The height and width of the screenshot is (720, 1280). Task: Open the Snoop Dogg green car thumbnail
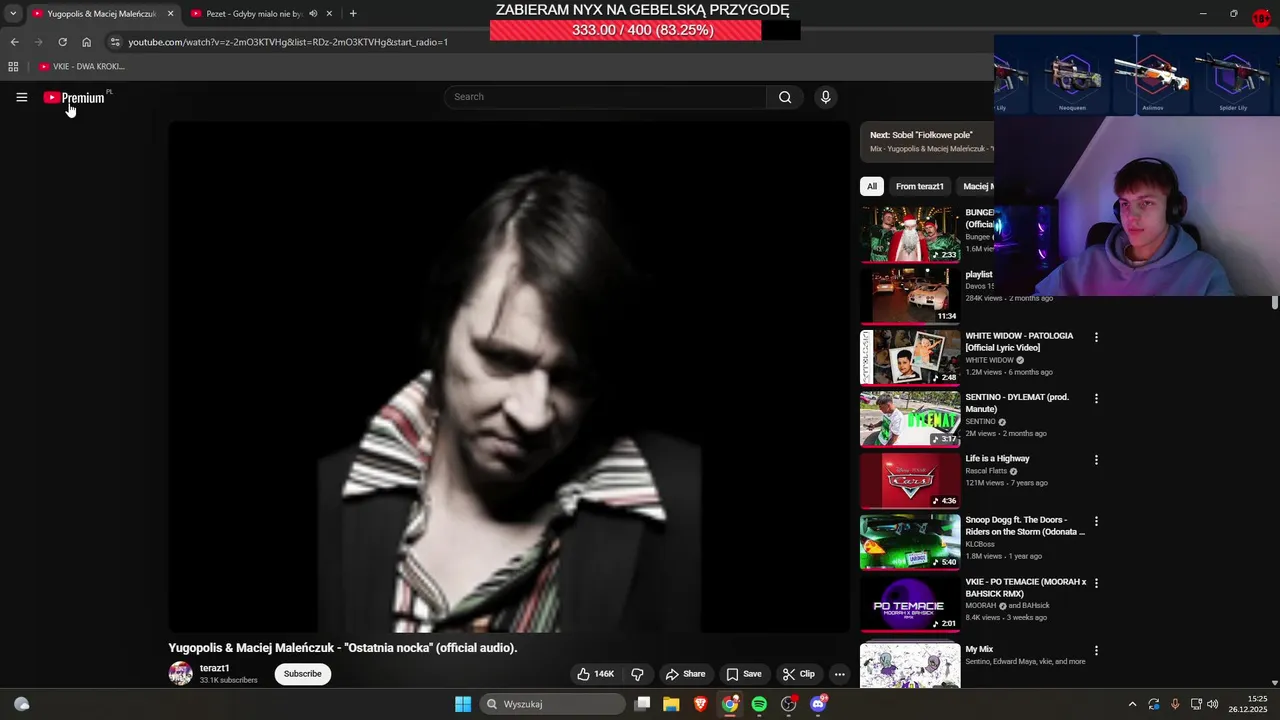pos(910,541)
